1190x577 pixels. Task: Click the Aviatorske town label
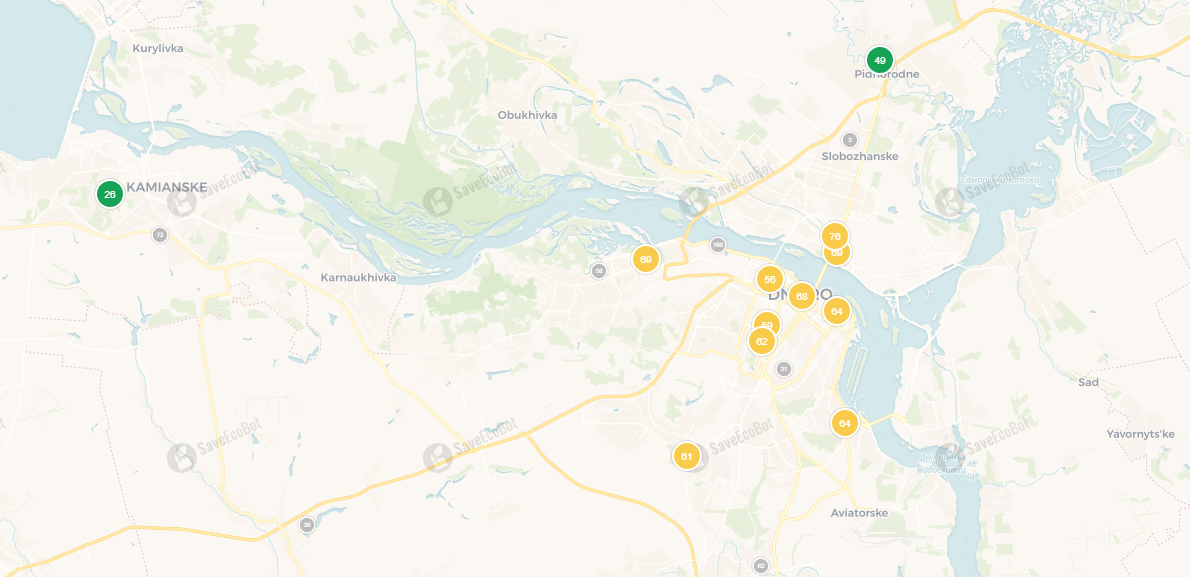click(859, 513)
